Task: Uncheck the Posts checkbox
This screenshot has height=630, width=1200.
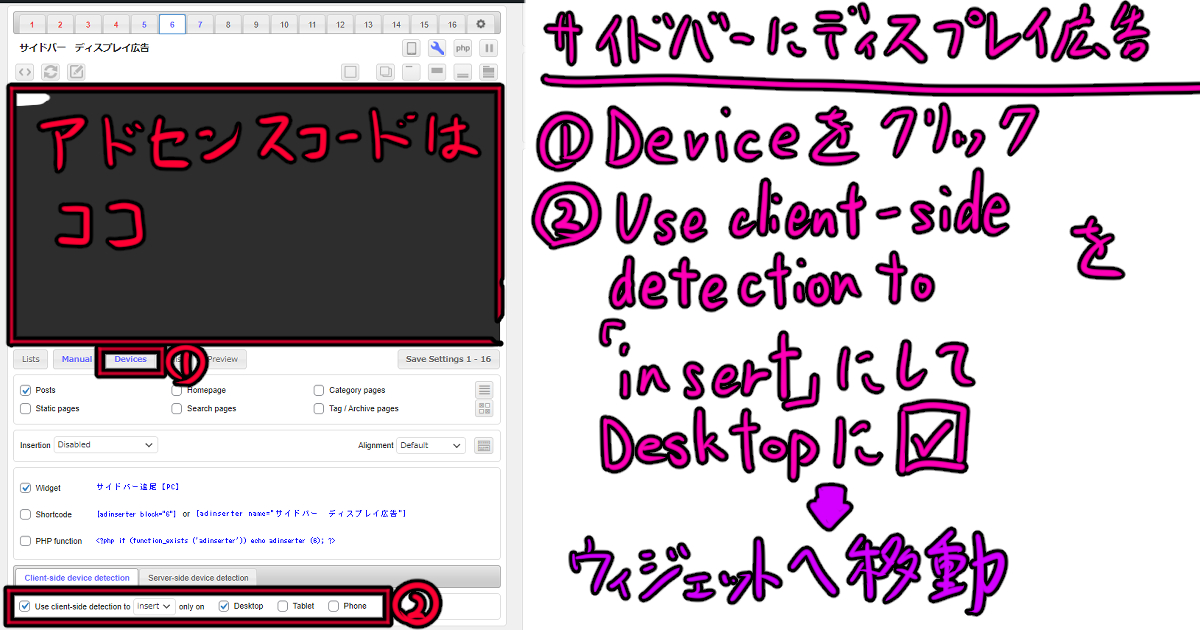Action: point(25,390)
